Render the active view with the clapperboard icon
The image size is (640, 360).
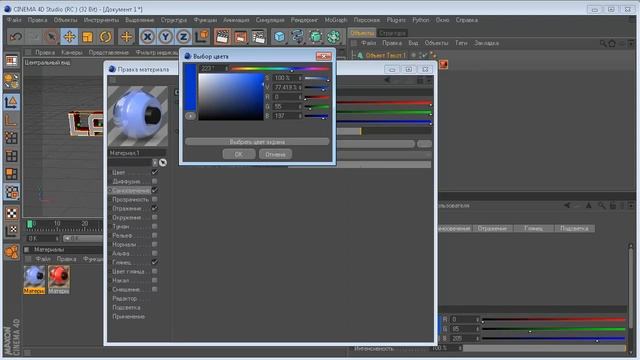[x=222, y=37]
